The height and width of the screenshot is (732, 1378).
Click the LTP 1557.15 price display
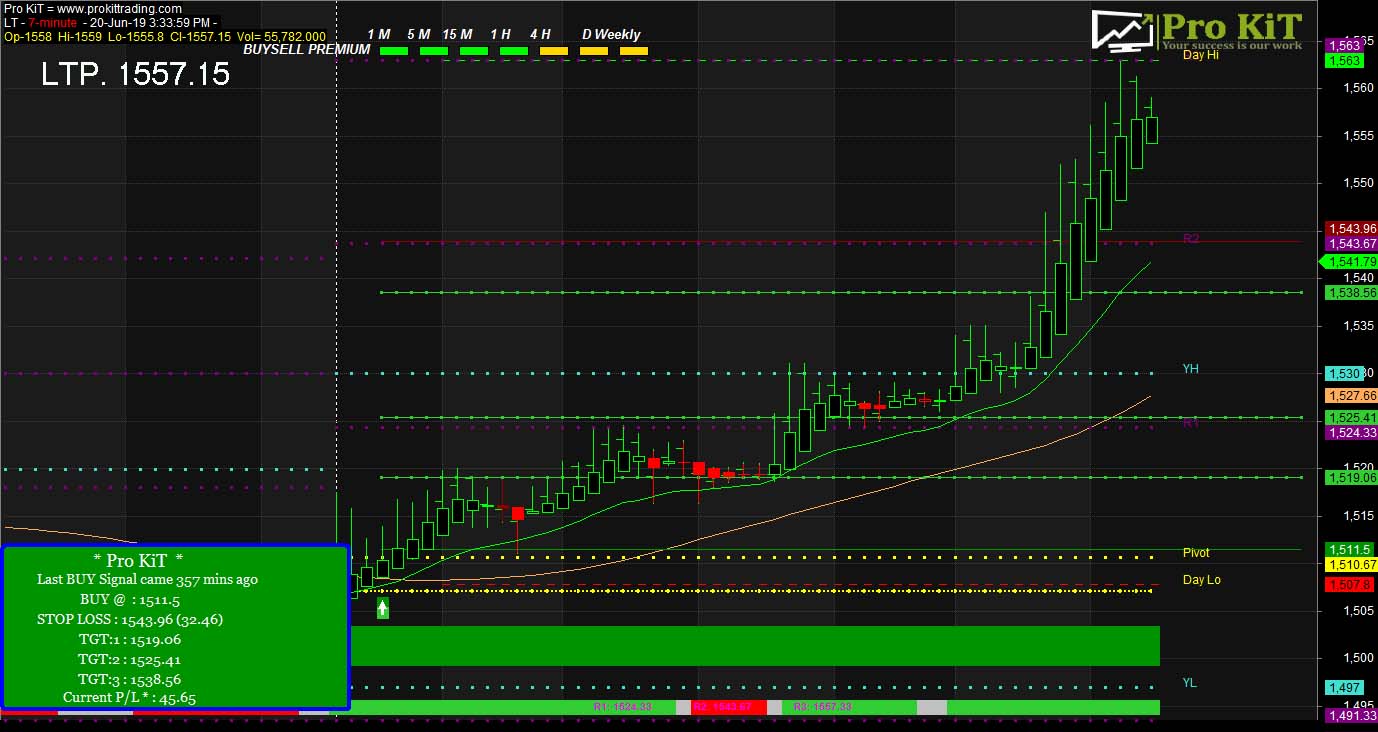tap(135, 74)
